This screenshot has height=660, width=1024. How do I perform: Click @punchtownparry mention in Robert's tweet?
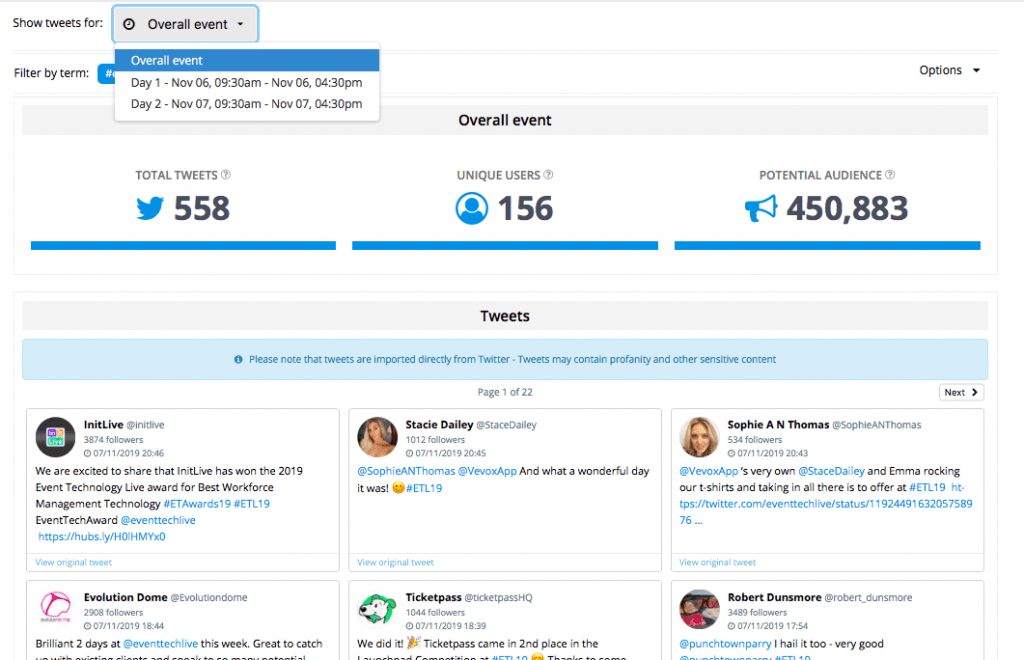pos(725,644)
